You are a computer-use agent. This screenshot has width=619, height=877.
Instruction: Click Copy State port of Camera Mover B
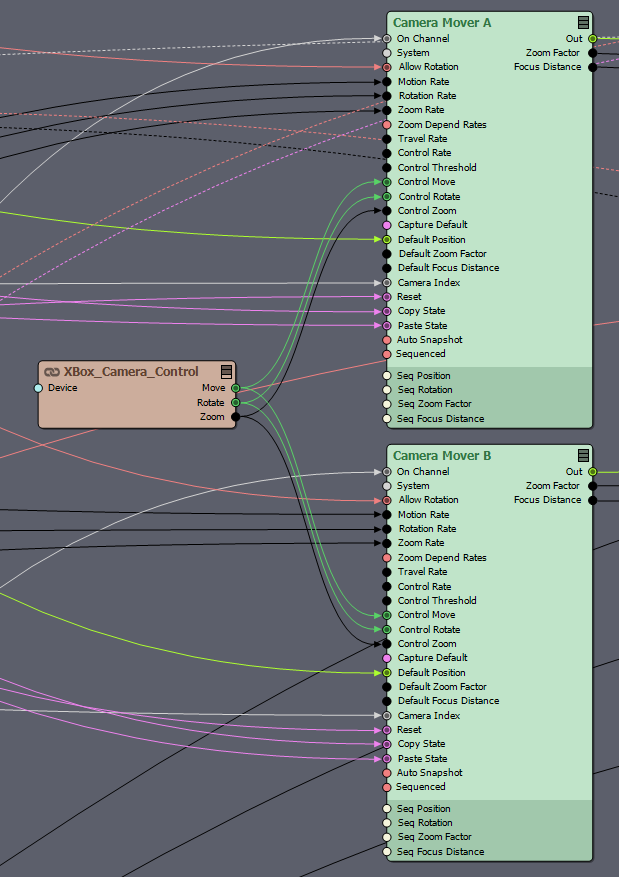click(386, 744)
